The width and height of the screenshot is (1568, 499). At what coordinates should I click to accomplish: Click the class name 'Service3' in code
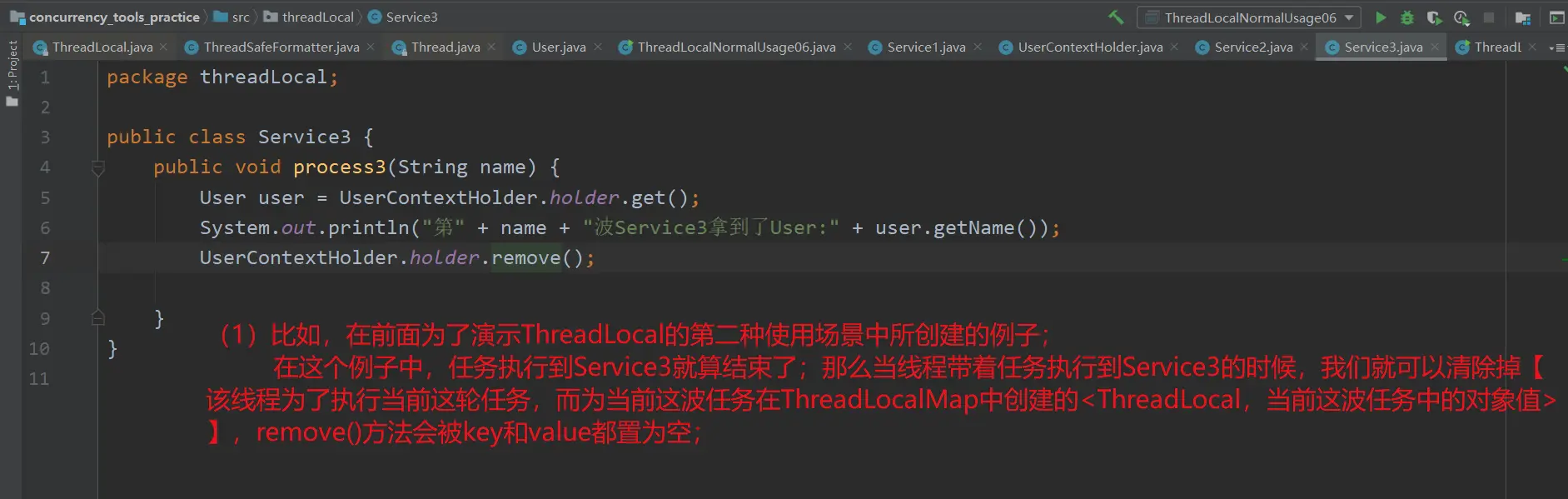(x=304, y=137)
